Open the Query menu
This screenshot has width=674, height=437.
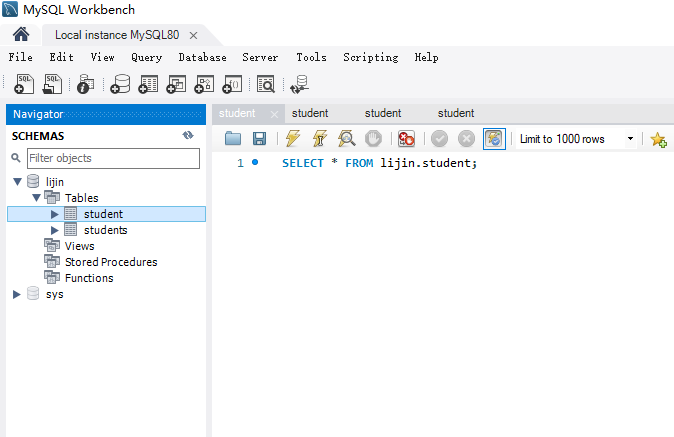point(147,57)
